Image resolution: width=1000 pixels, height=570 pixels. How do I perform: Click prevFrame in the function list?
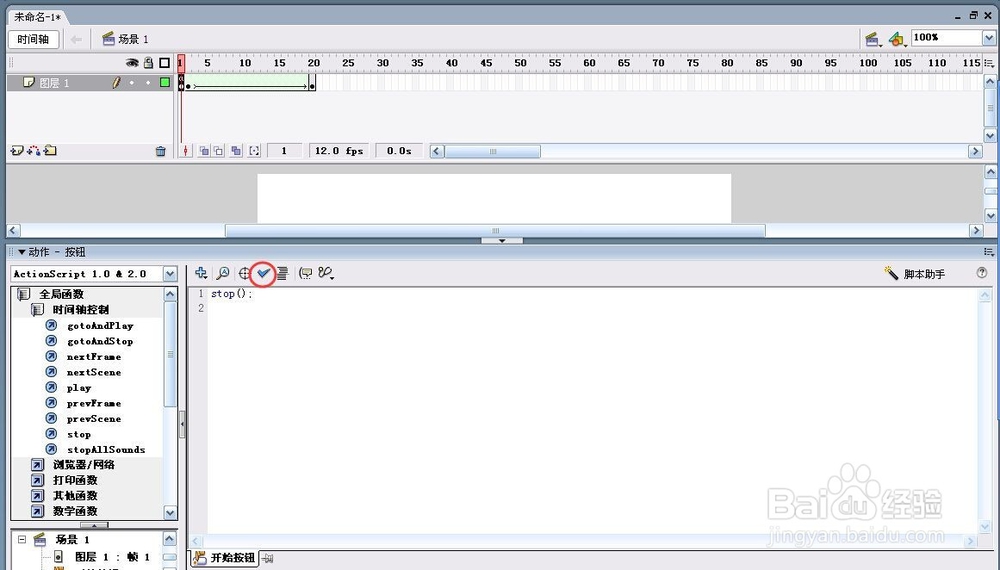coord(94,403)
